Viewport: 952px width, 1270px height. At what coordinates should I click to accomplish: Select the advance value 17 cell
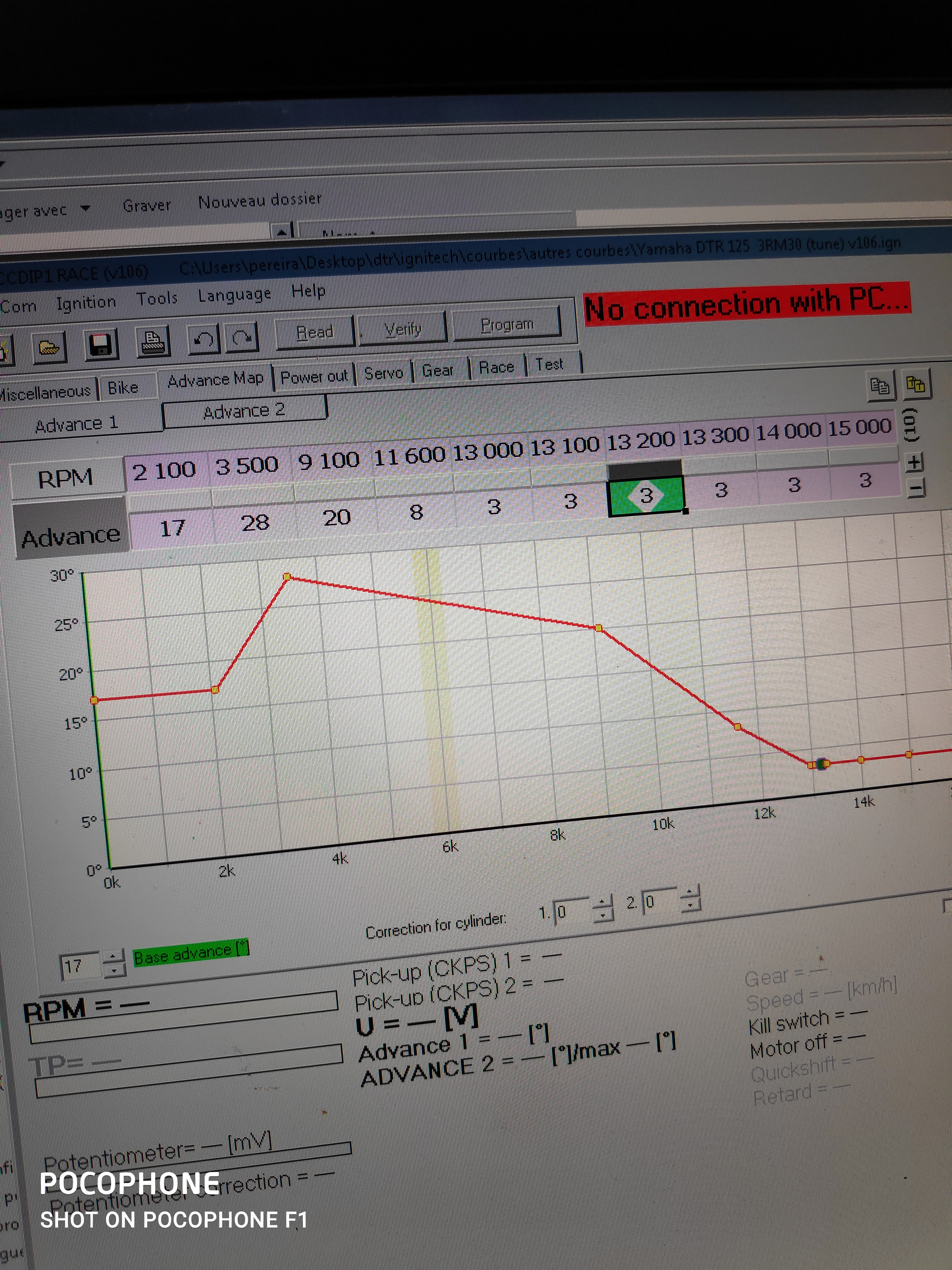click(x=172, y=528)
